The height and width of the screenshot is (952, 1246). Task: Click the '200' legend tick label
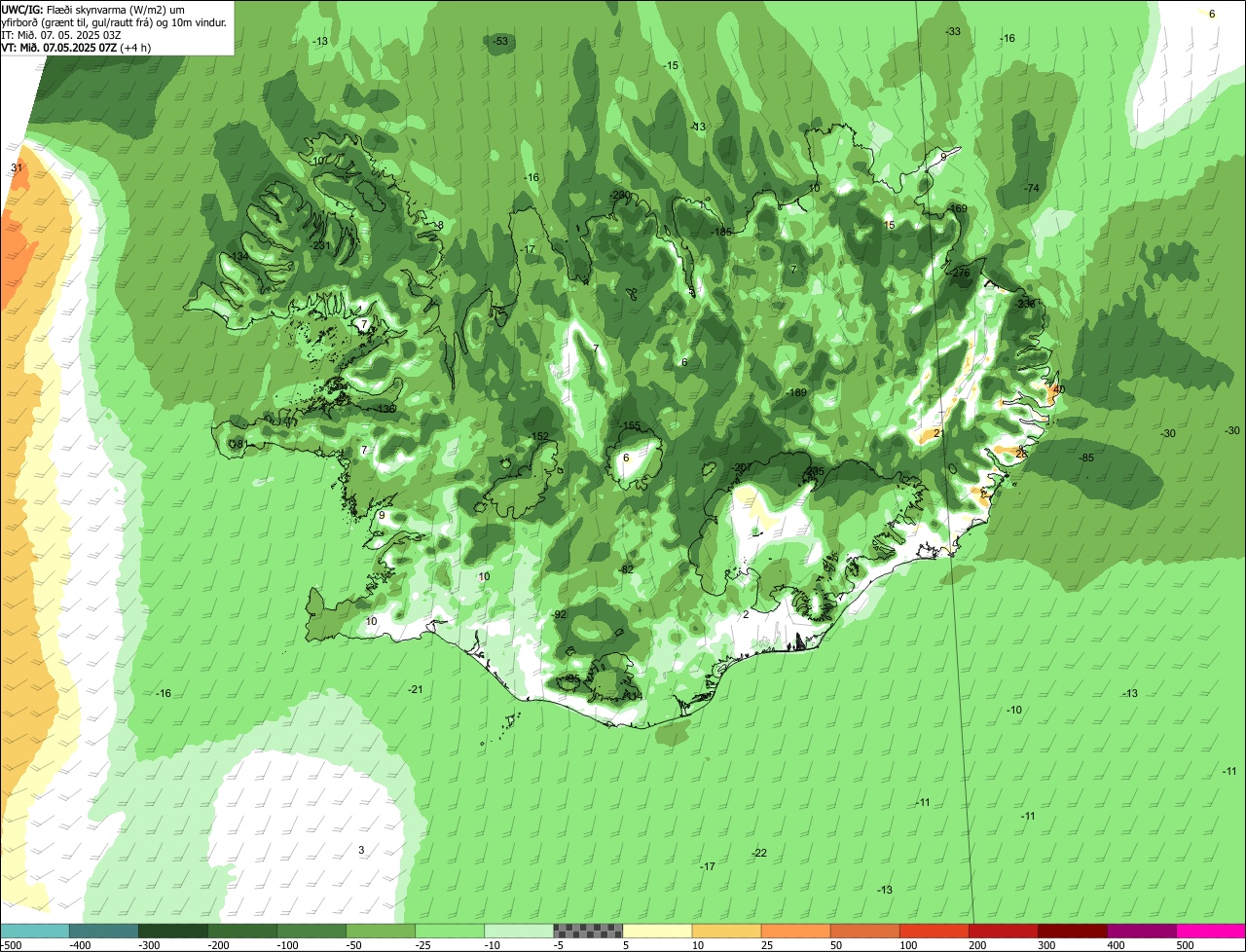[x=979, y=945]
